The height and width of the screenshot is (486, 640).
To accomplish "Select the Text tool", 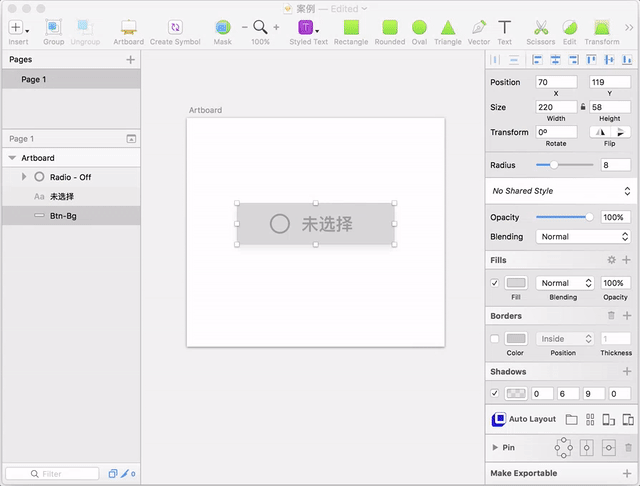I will point(504,27).
